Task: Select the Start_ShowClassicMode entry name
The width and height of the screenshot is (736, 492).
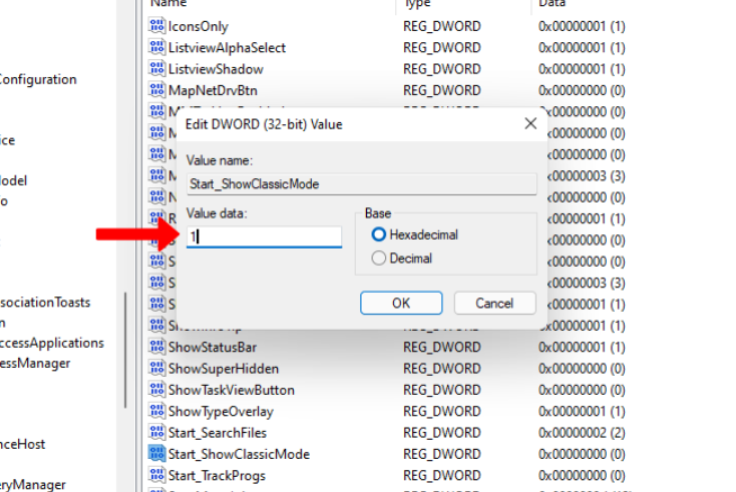Action: point(239,454)
